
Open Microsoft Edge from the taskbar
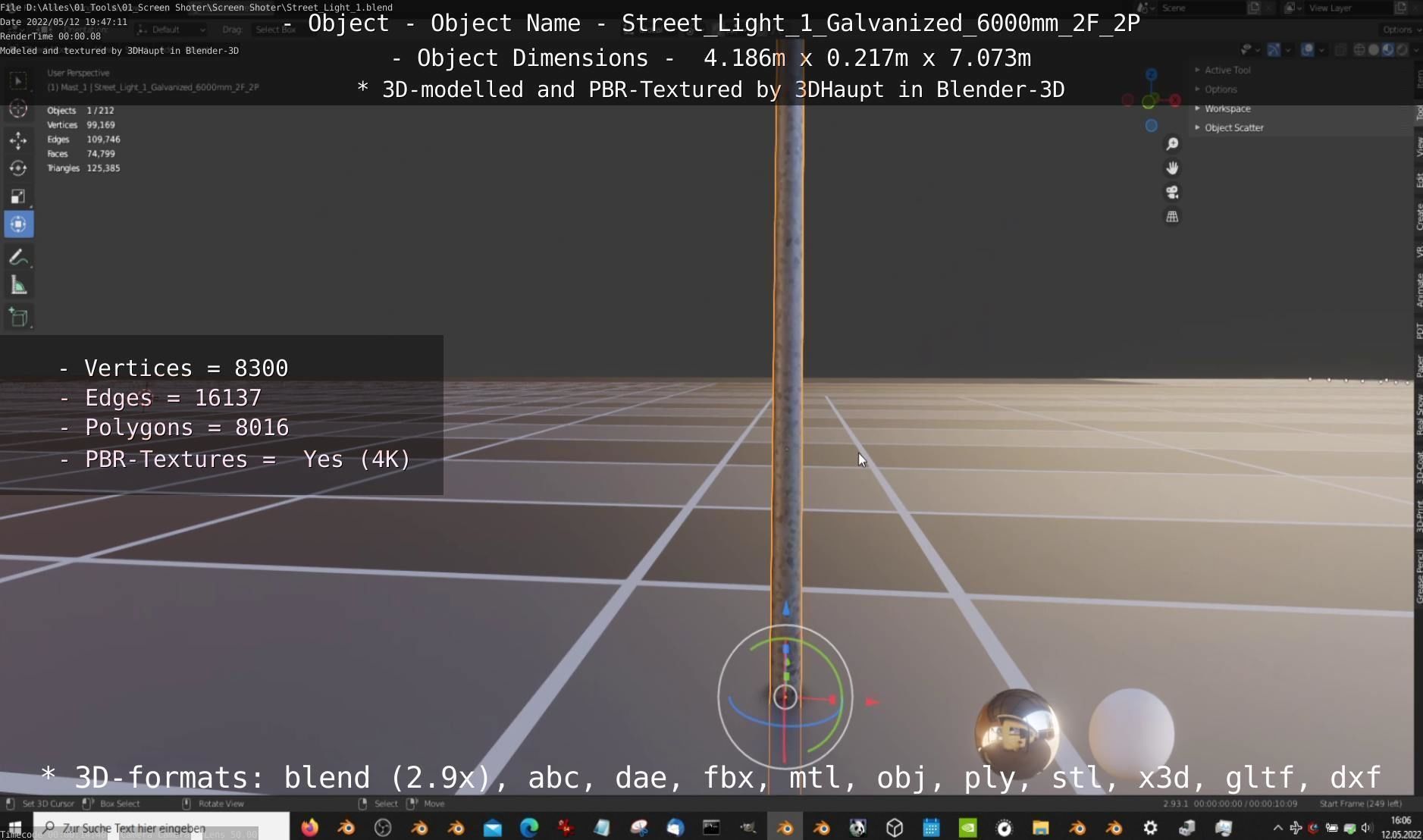529,828
